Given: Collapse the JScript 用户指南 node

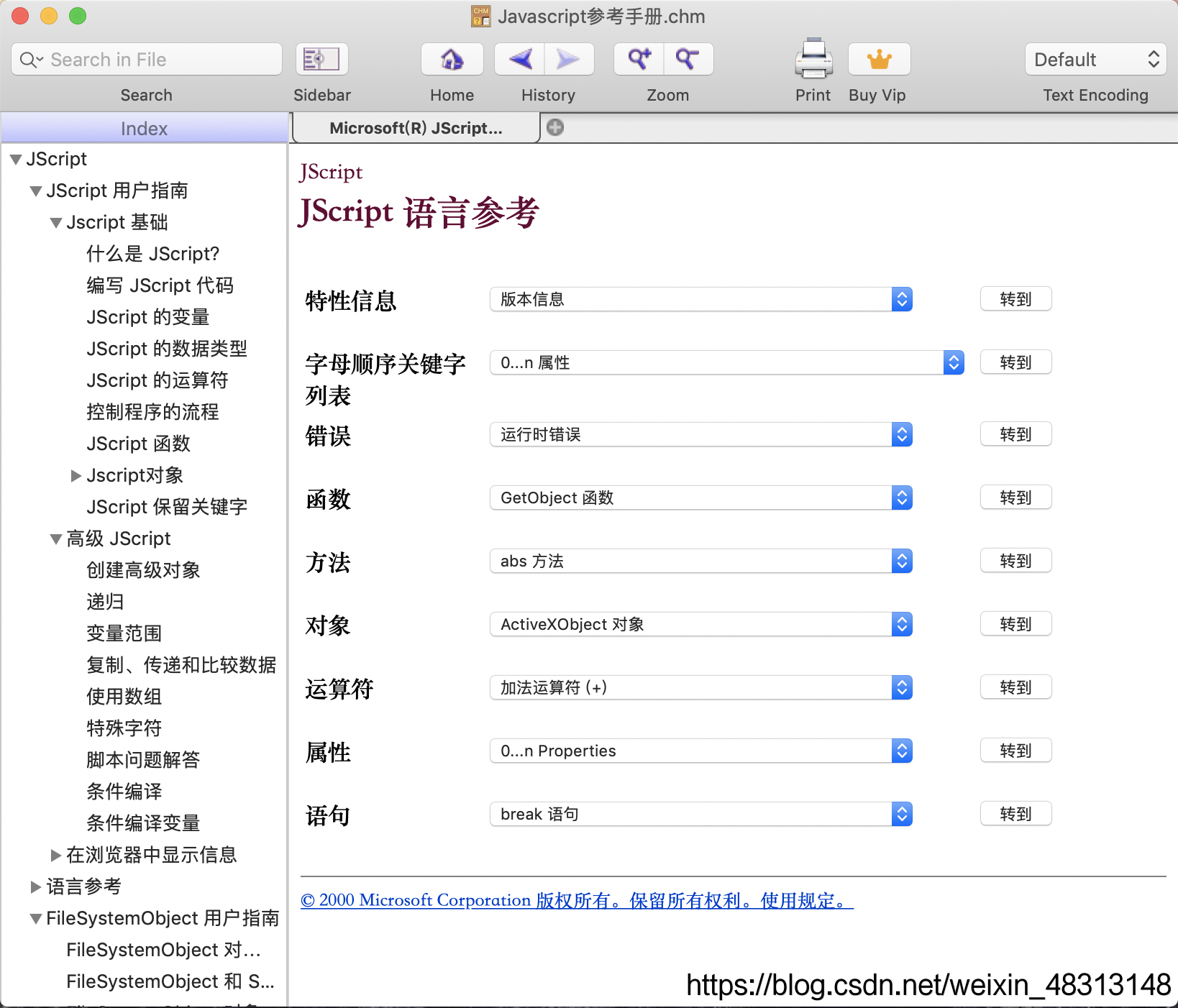Looking at the screenshot, I should pyautogui.click(x=36, y=191).
